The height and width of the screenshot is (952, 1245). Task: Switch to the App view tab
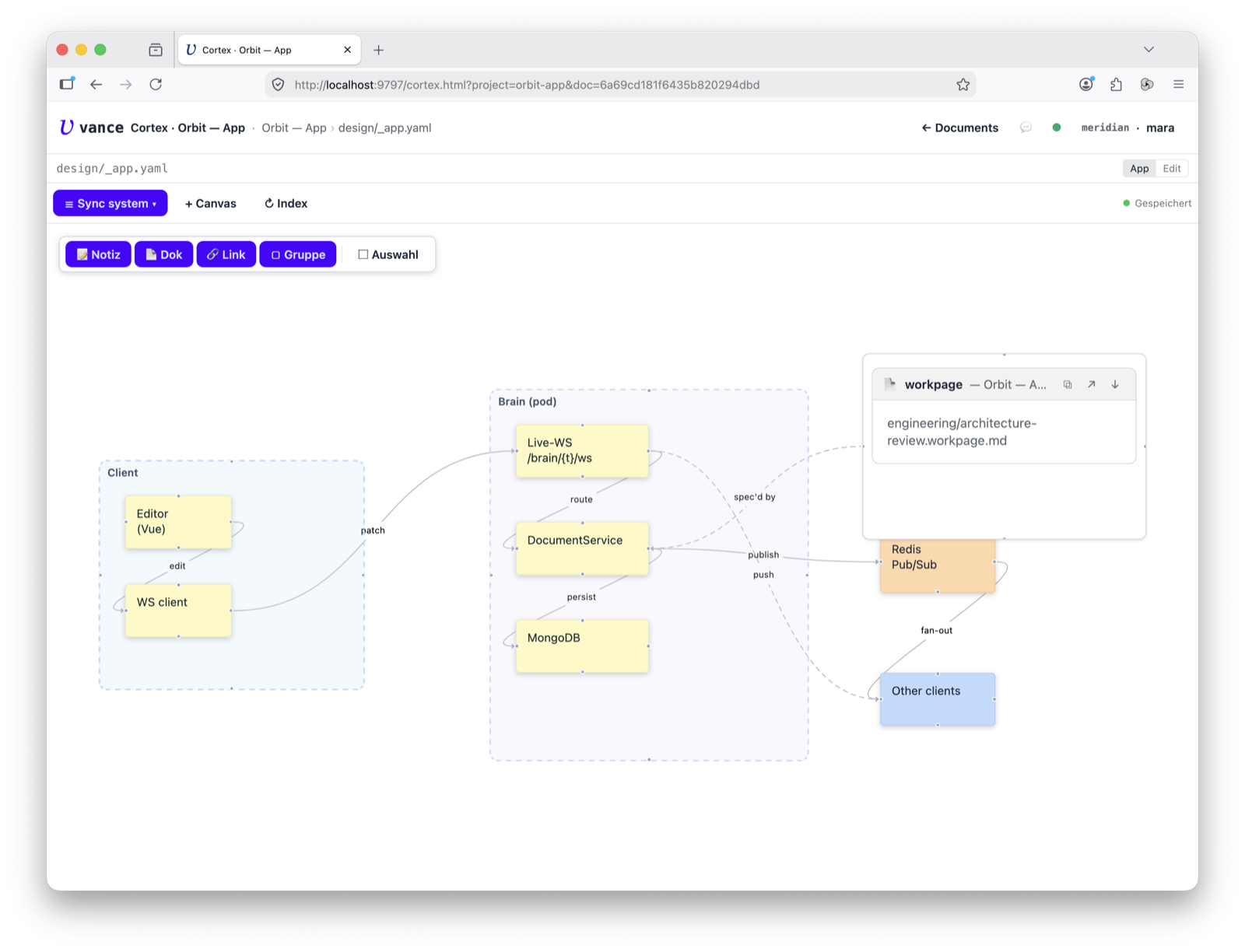pos(1139,168)
